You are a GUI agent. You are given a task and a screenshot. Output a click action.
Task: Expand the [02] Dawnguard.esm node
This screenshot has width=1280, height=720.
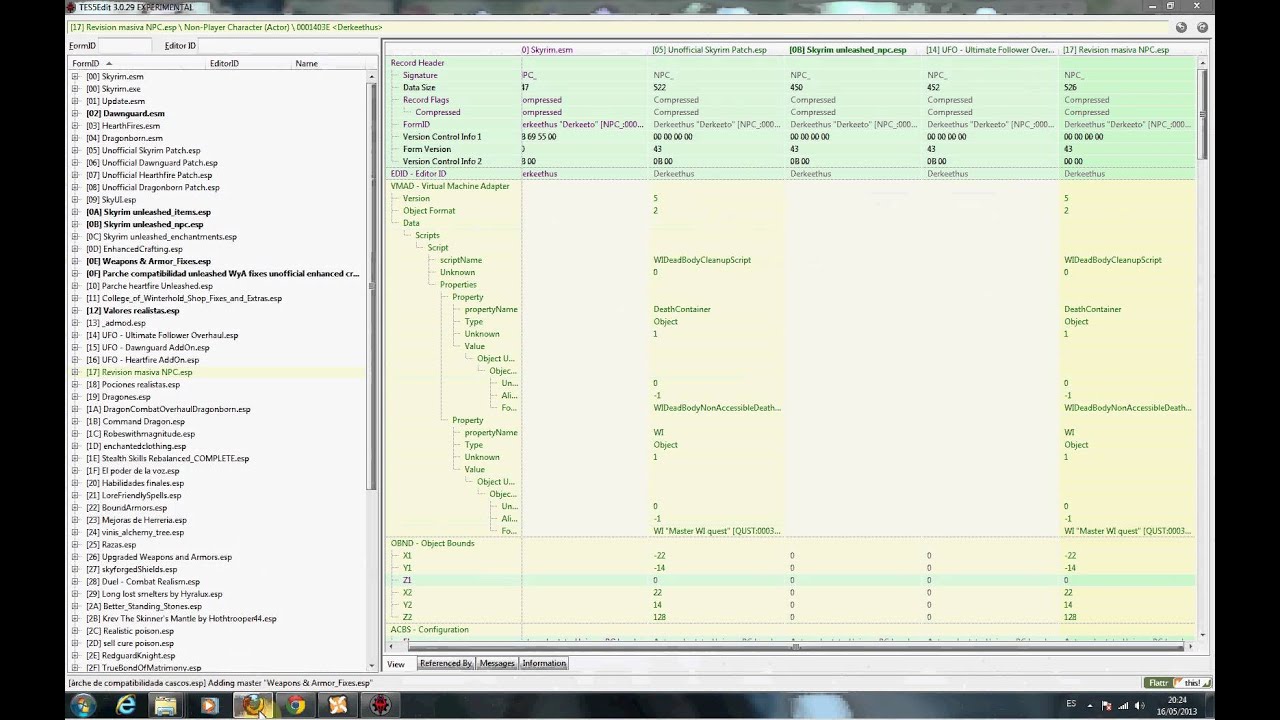pos(75,113)
